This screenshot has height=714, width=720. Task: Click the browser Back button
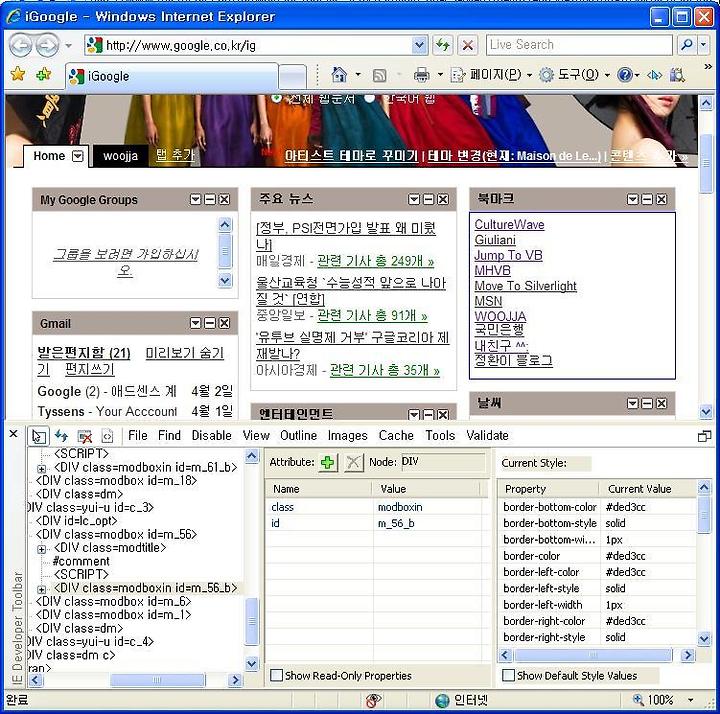(21, 45)
